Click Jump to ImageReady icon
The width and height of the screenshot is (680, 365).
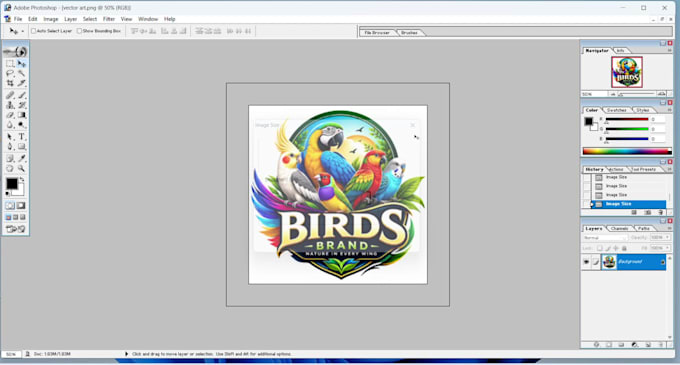(16, 228)
